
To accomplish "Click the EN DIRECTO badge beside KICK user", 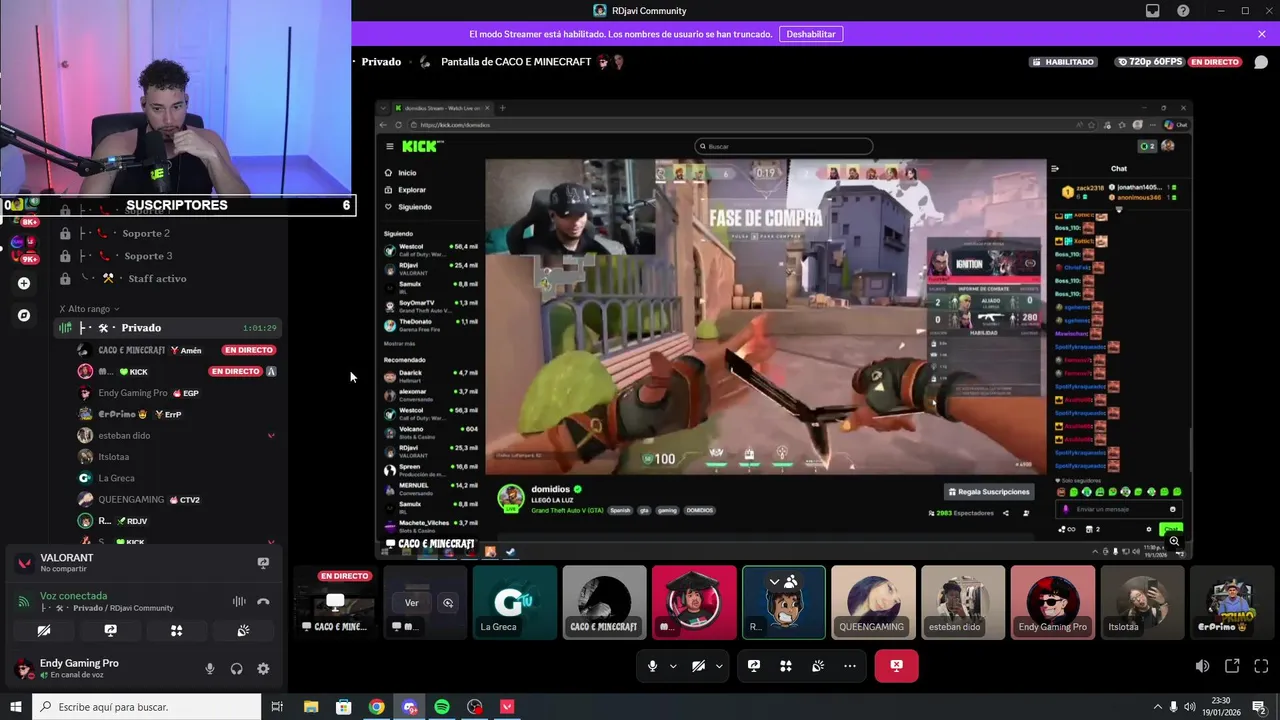I will (x=235, y=371).
